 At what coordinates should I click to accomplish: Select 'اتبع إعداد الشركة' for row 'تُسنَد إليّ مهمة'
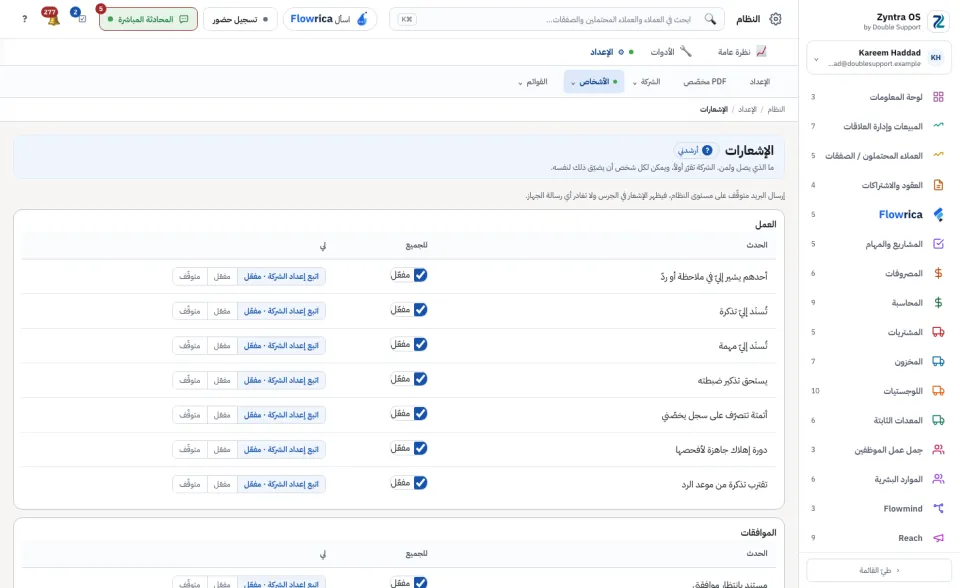click(x=282, y=345)
